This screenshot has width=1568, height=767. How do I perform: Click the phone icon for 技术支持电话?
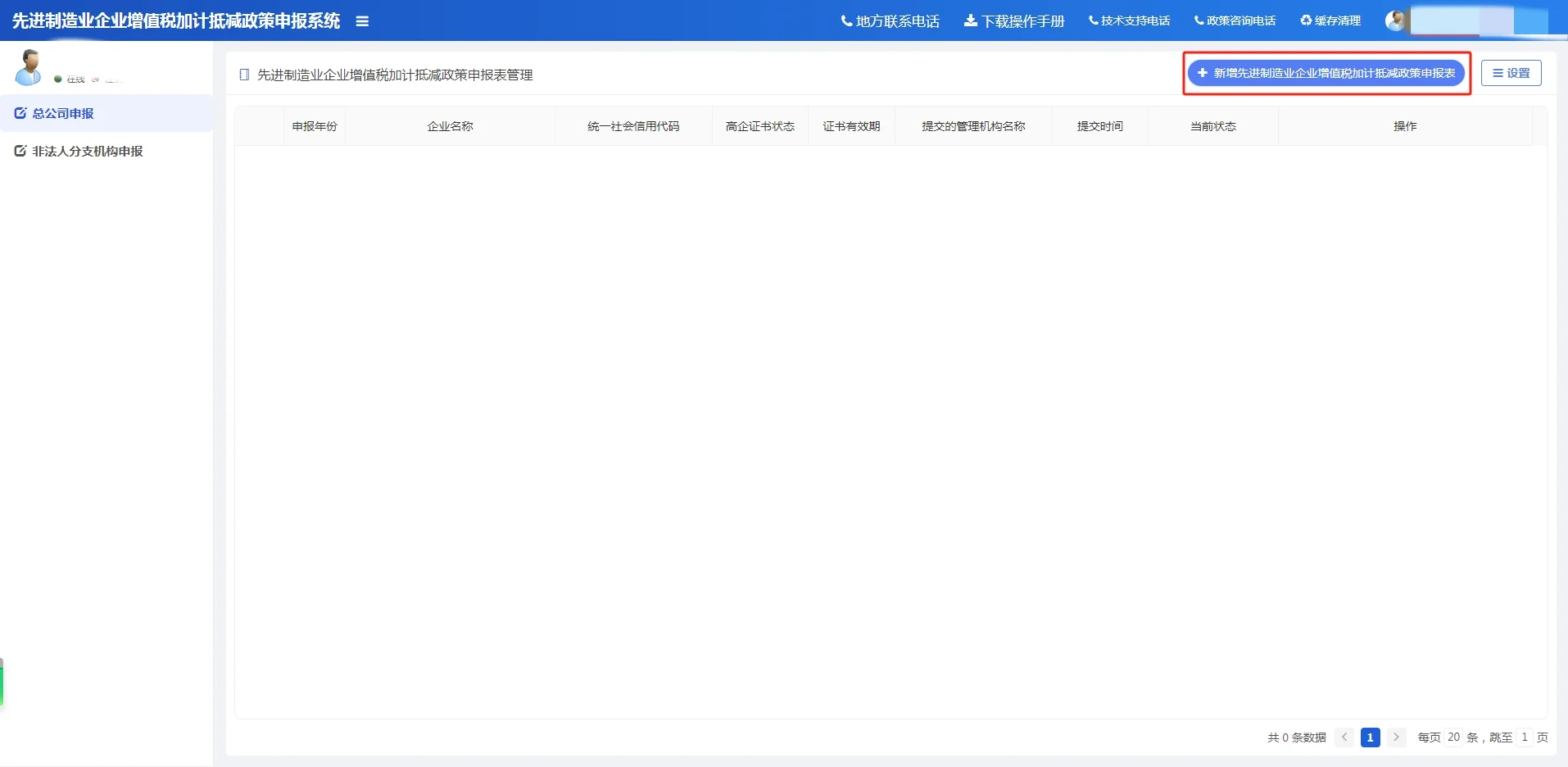coord(1093,21)
